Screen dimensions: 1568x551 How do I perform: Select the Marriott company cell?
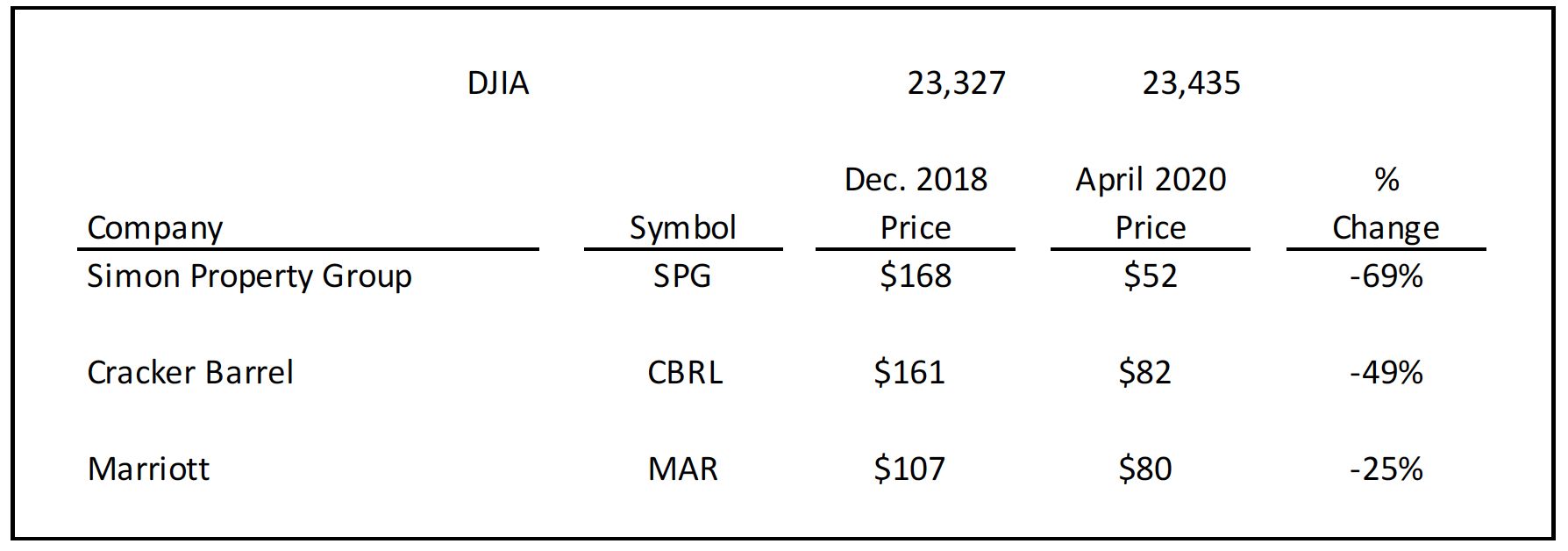click(148, 469)
